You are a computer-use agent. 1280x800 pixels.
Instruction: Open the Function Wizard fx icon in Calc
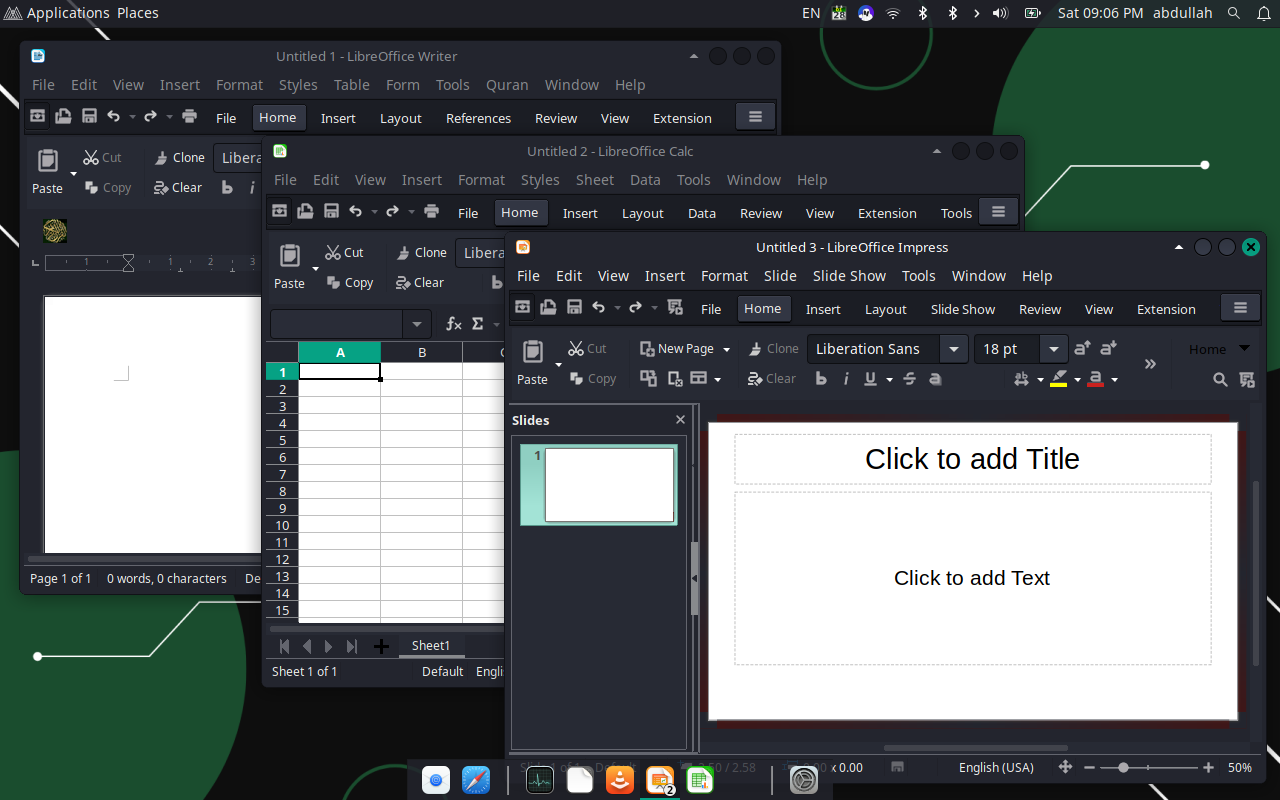pyautogui.click(x=454, y=324)
